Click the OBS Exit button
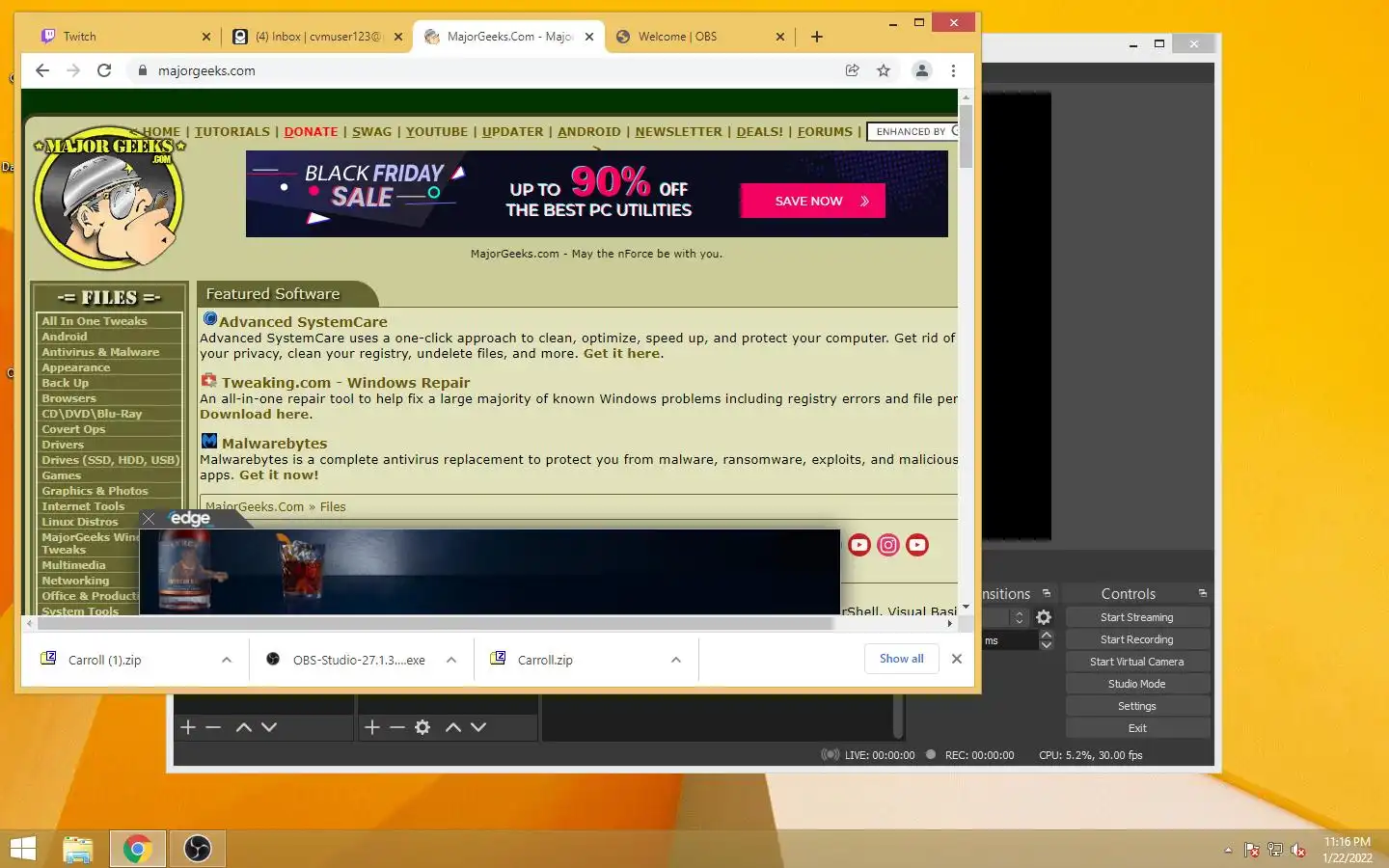The width and height of the screenshot is (1389, 868). (1137, 728)
